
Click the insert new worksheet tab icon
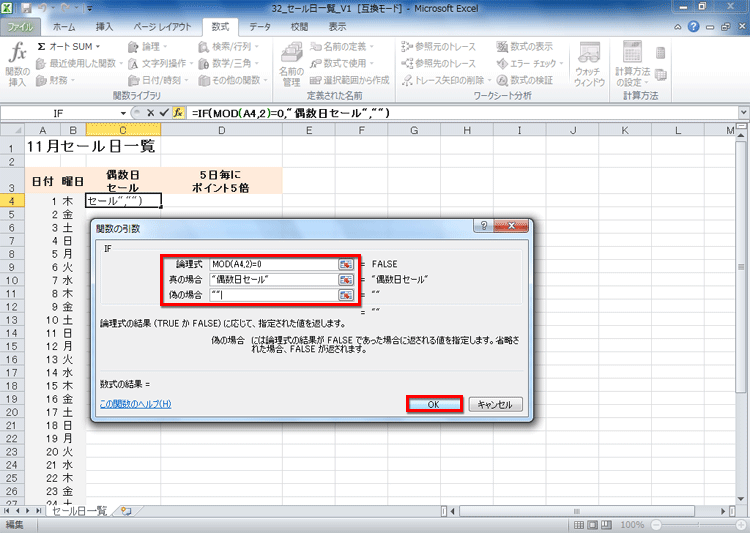click(126, 511)
